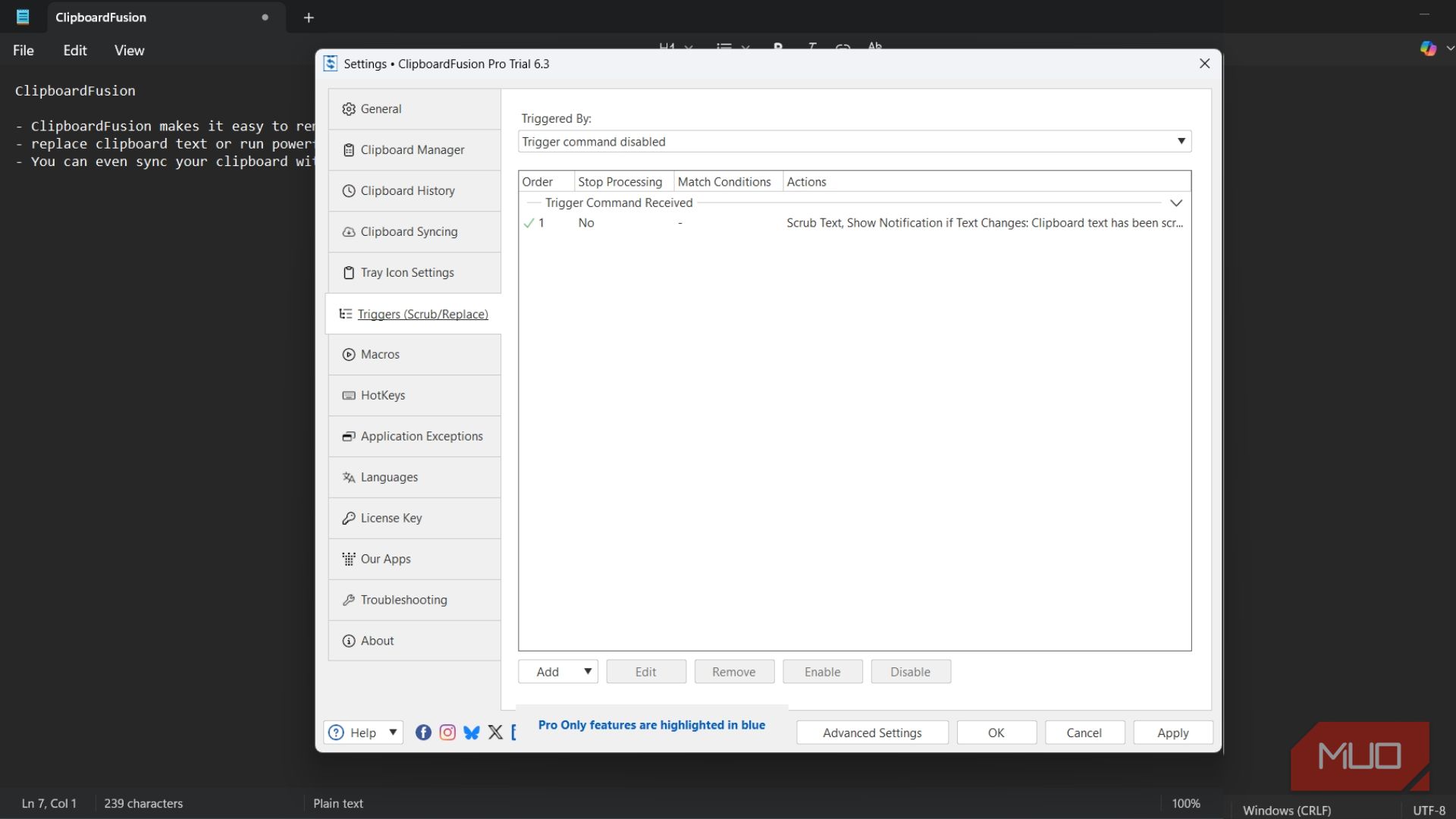Click the Enable trigger button
1456x819 pixels.
[823, 672]
